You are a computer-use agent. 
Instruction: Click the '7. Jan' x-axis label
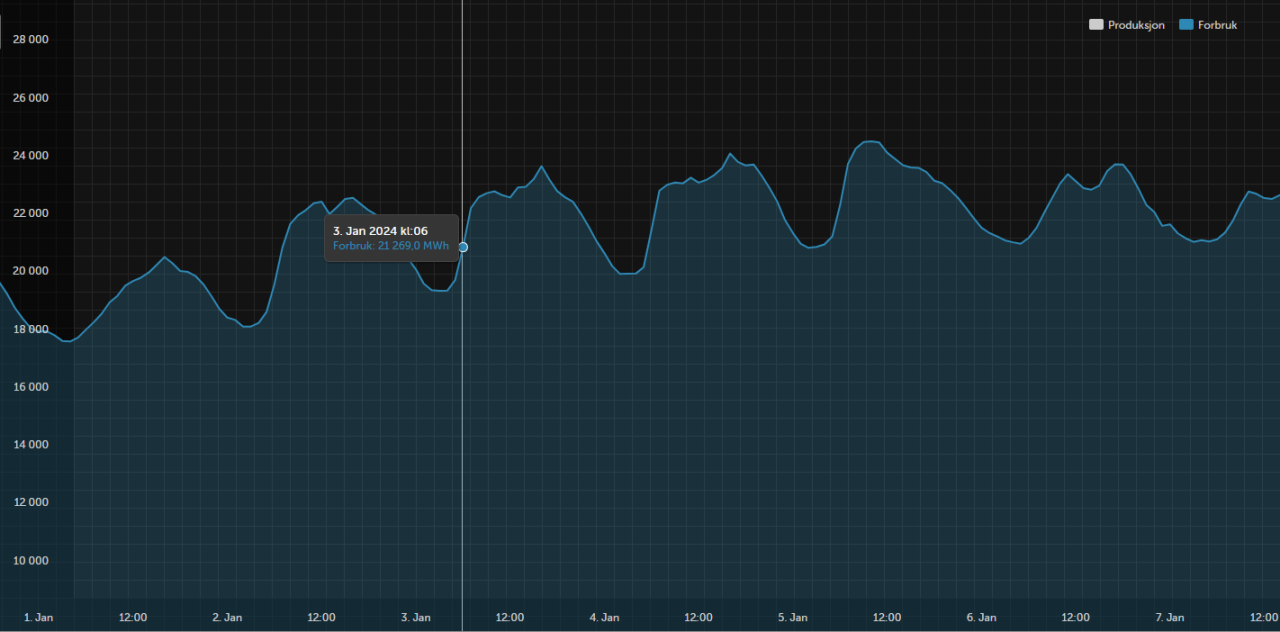tap(1169, 618)
